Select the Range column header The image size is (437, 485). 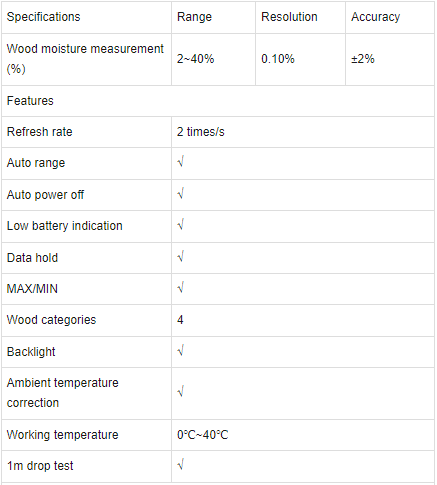point(194,17)
